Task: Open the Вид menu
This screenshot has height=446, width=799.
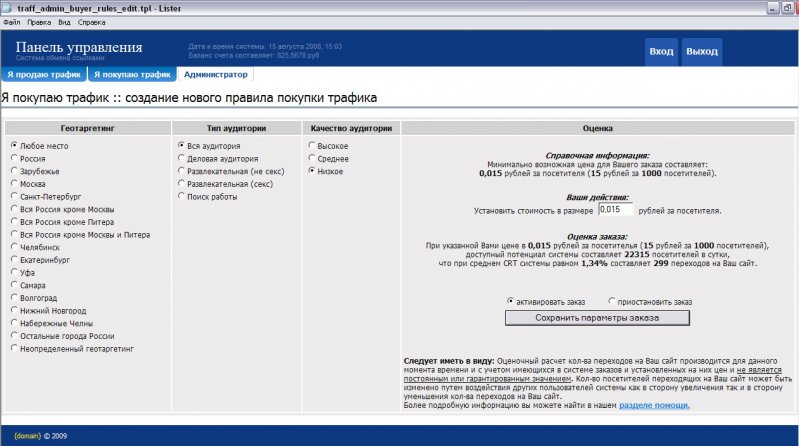Action: click(65, 21)
